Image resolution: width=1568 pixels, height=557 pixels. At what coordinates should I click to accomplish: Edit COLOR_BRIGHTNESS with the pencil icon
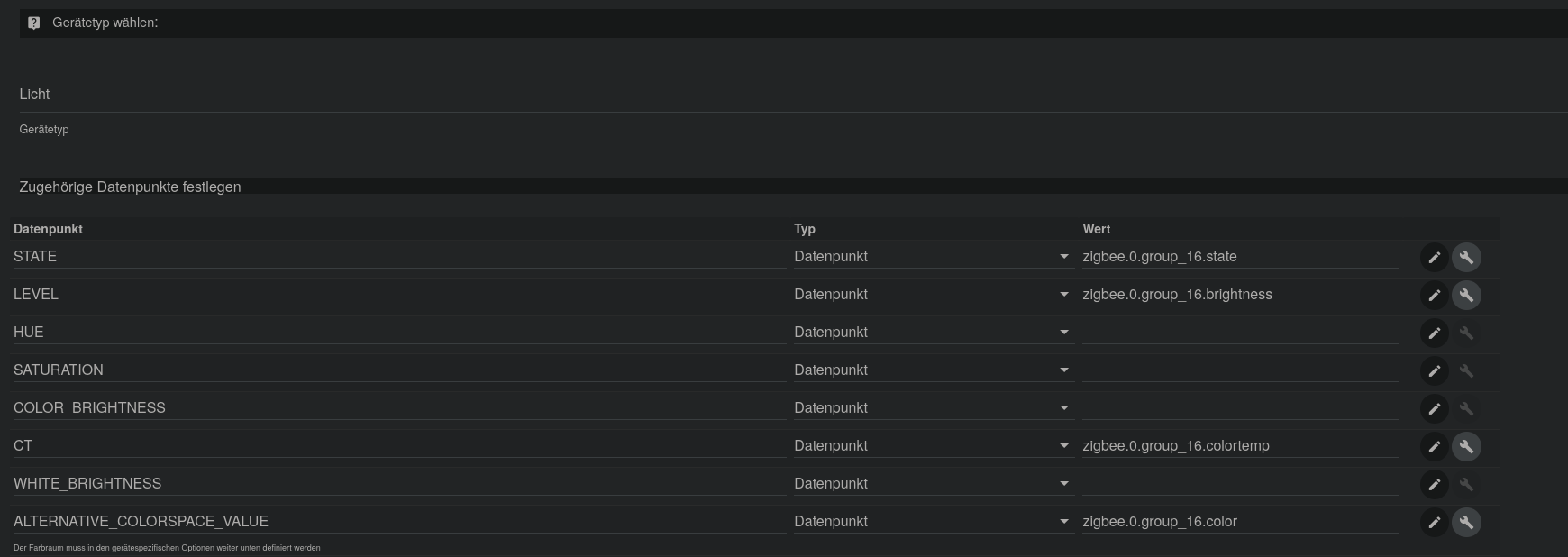click(1435, 409)
